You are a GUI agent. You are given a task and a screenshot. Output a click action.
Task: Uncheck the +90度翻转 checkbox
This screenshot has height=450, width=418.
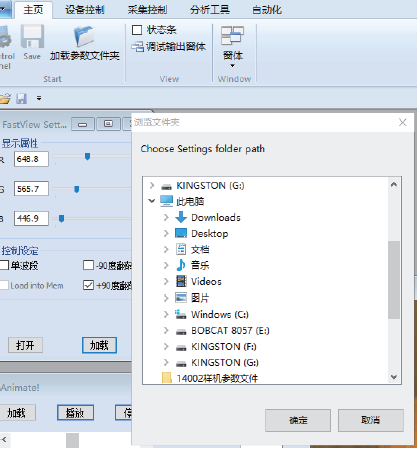tap(88, 285)
